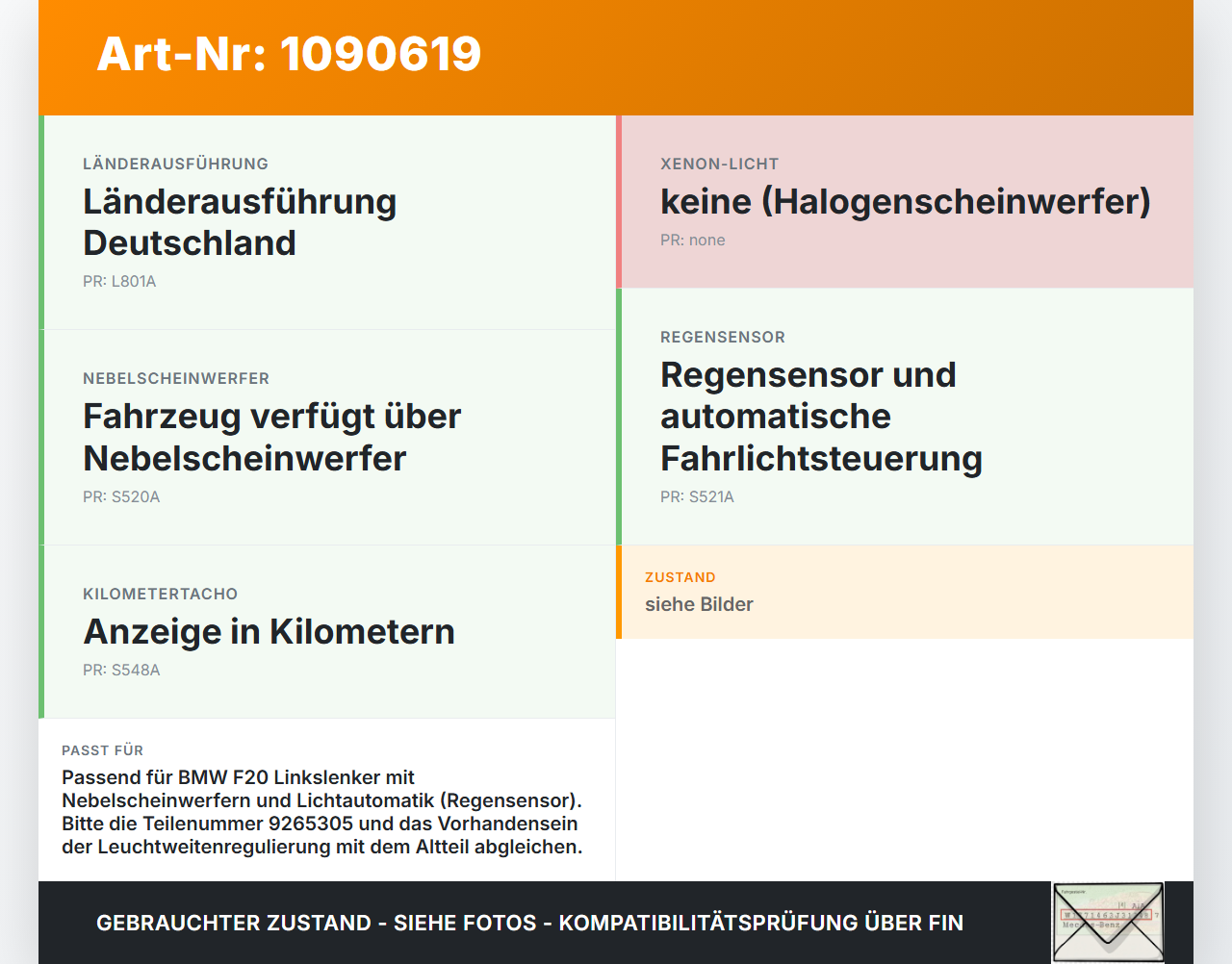Click the XENON-LICHT category label
Viewport: 1232px width, 964px height.
[x=720, y=164]
